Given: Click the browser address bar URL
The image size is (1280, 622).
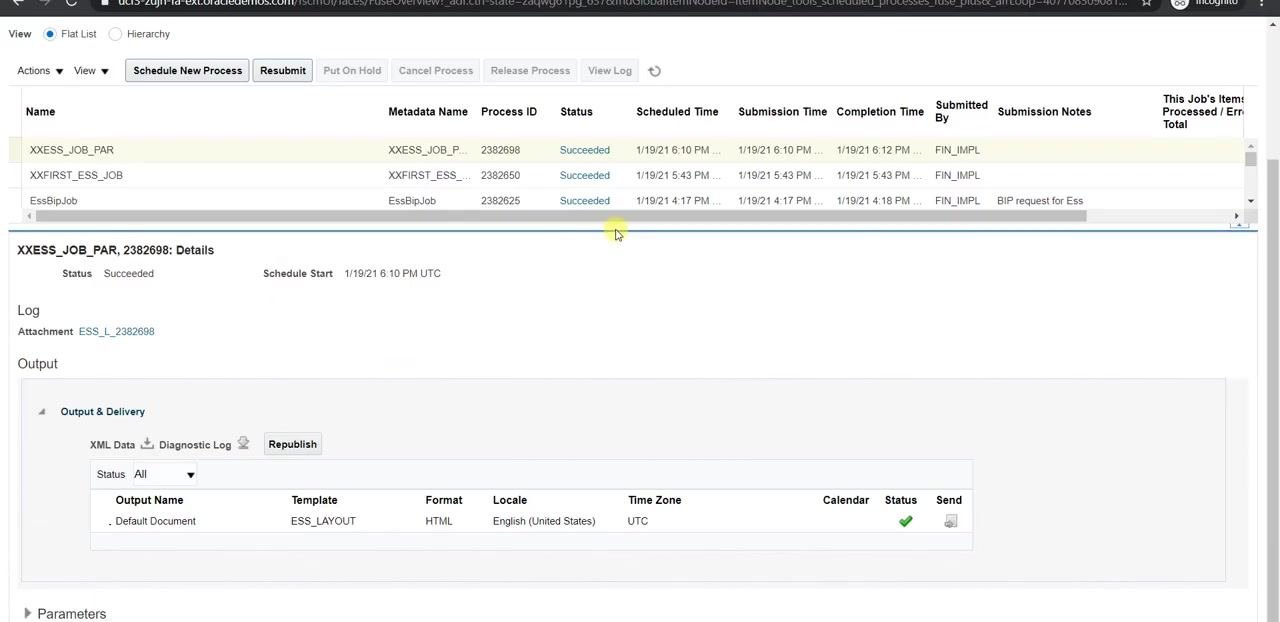Looking at the screenshot, I should pyautogui.click(x=620, y=3).
